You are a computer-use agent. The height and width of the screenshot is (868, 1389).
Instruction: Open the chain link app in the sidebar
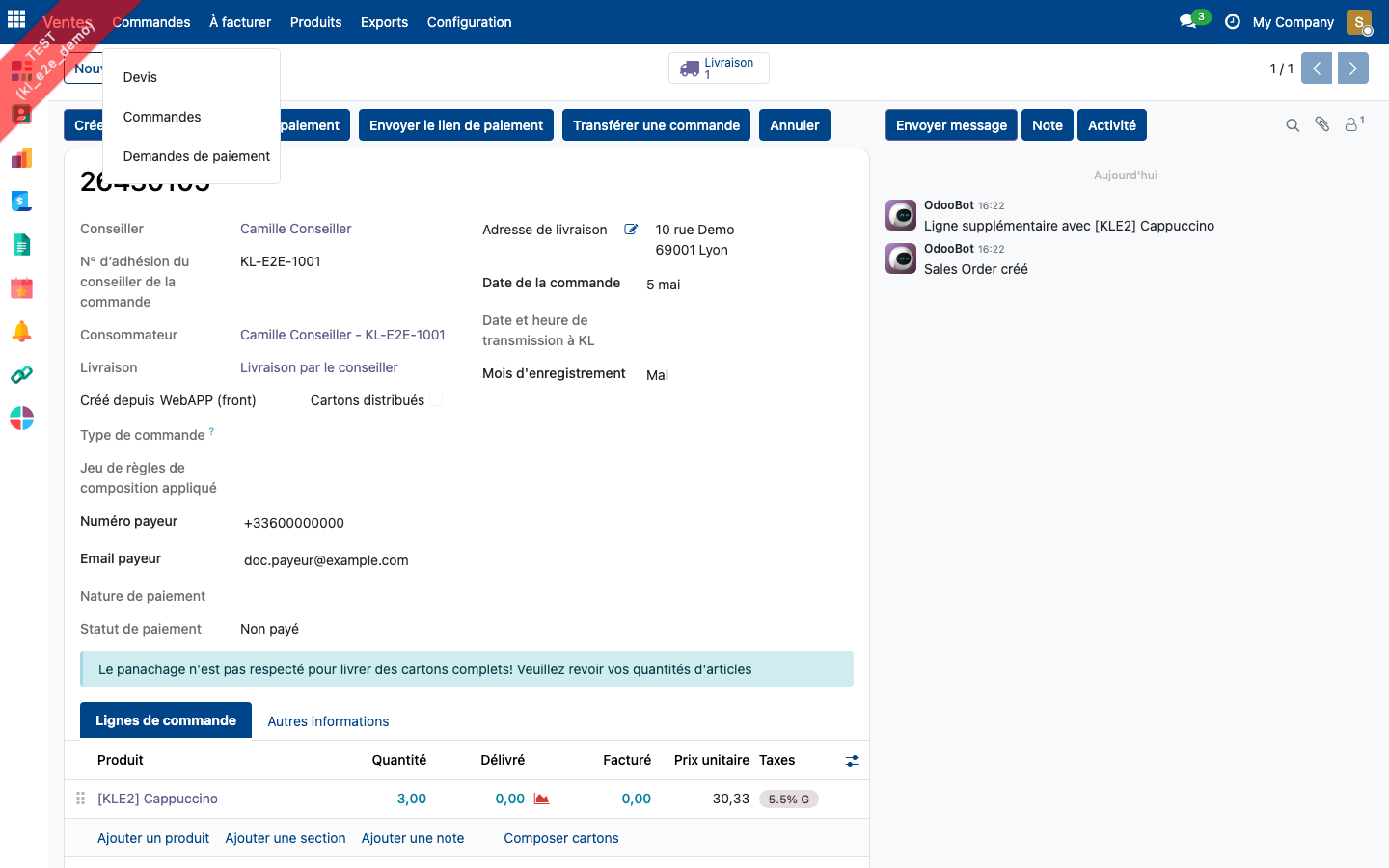(x=21, y=375)
